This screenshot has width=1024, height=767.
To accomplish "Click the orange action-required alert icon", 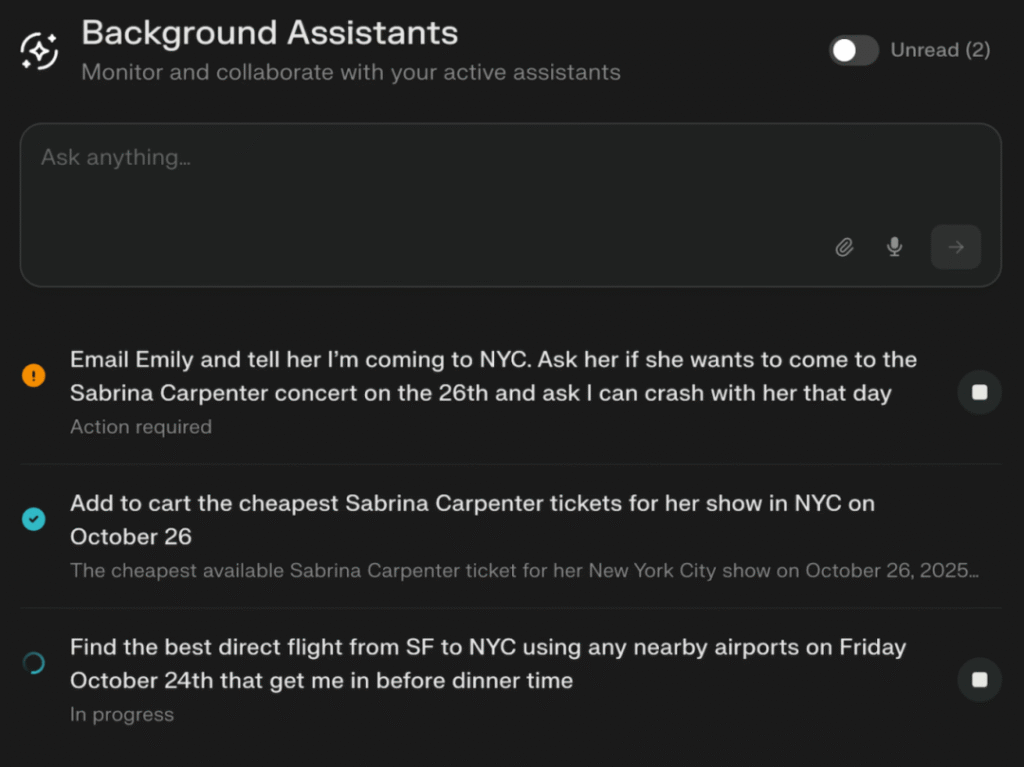I will [34, 376].
